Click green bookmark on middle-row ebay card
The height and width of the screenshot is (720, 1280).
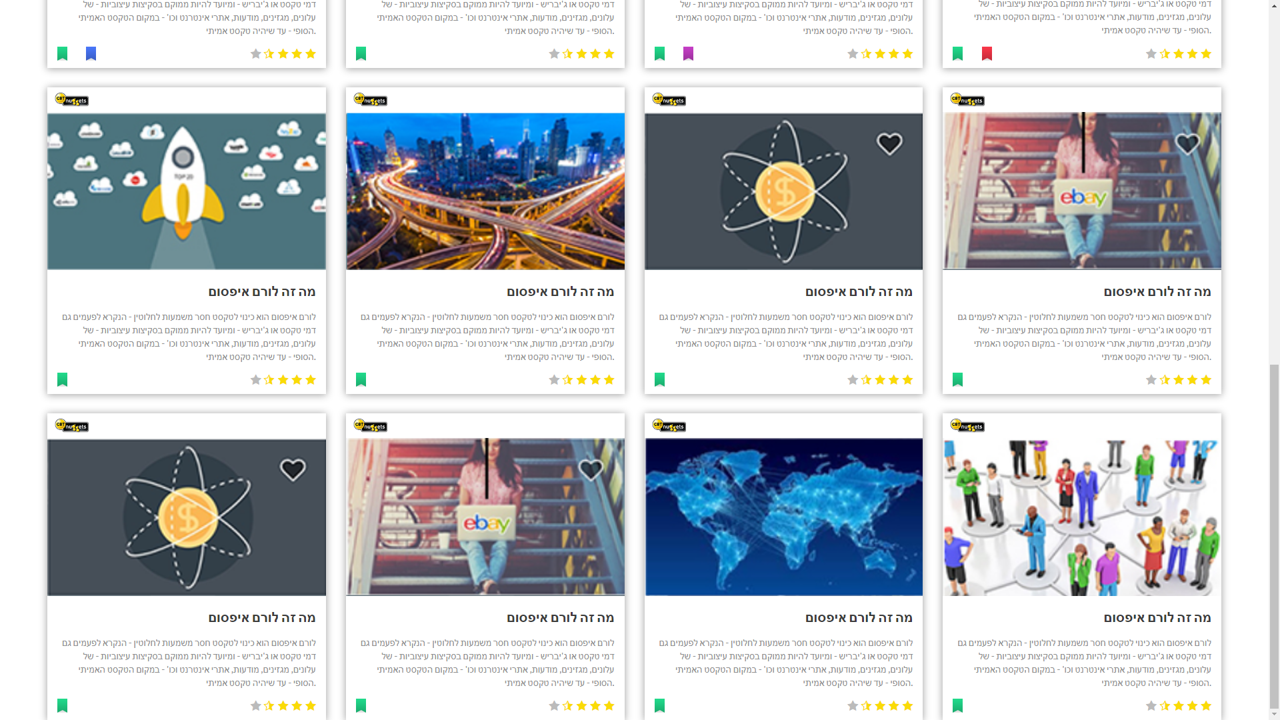pos(957,380)
